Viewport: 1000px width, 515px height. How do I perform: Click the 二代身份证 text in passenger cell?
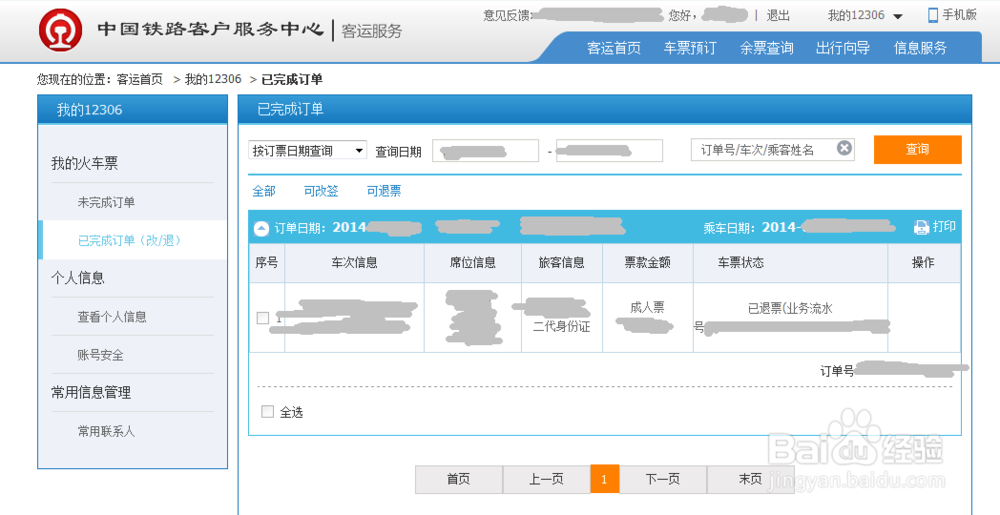[x=561, y=327]
